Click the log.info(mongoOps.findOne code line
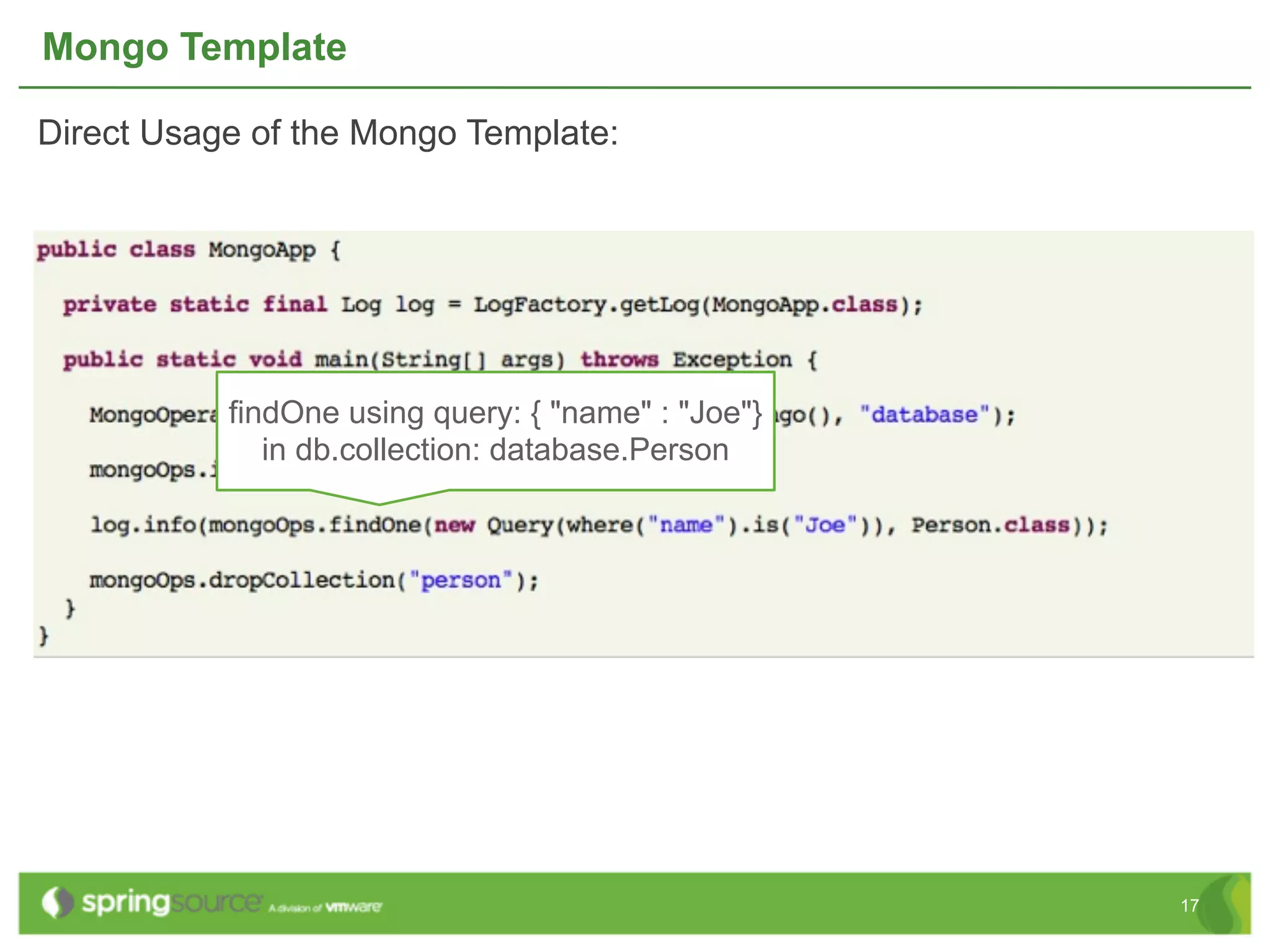The image size is (1270, 952). [x=599, y=526]
